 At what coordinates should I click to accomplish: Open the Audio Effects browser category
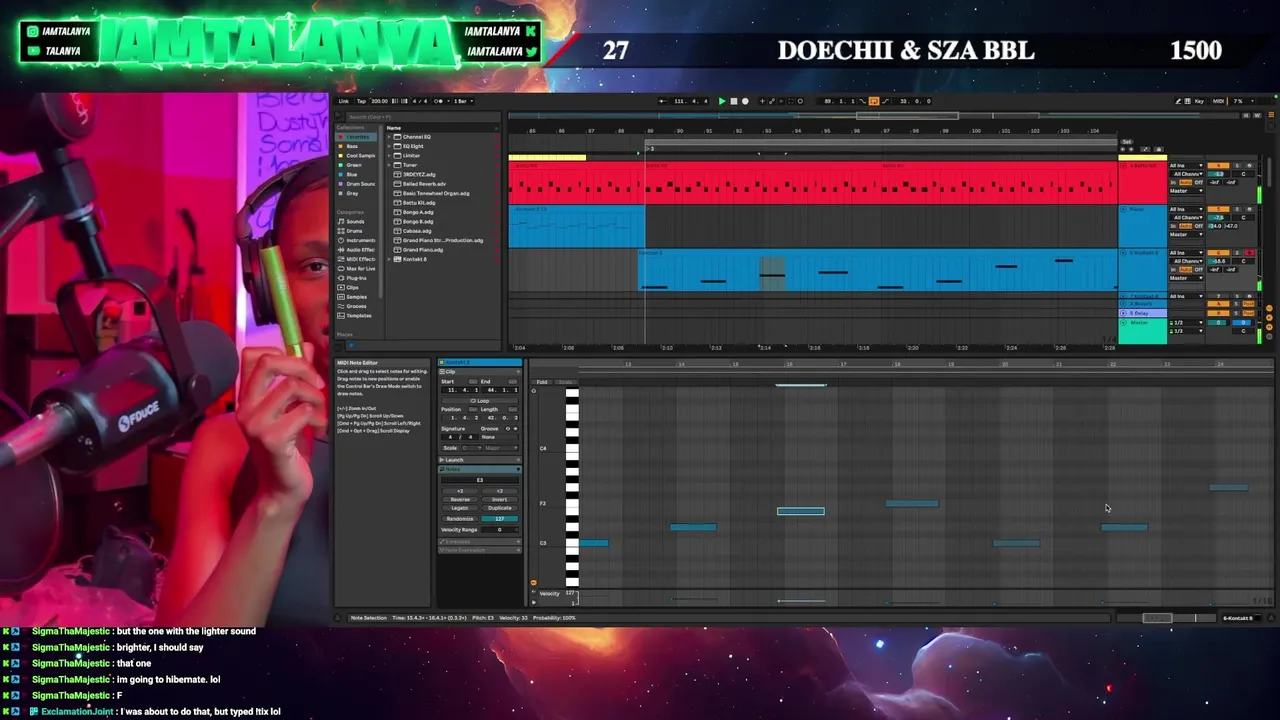point(357,250)
